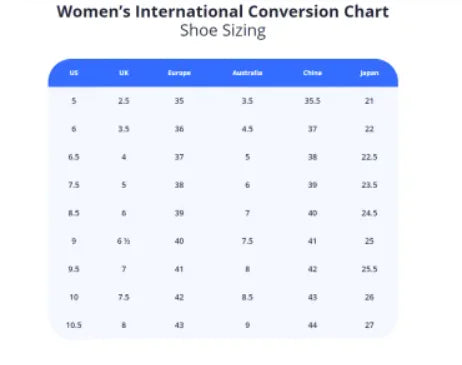This screenshot has width=462, height=365.
Task: Click Australia size 8.5 cell
Action: 247,297
